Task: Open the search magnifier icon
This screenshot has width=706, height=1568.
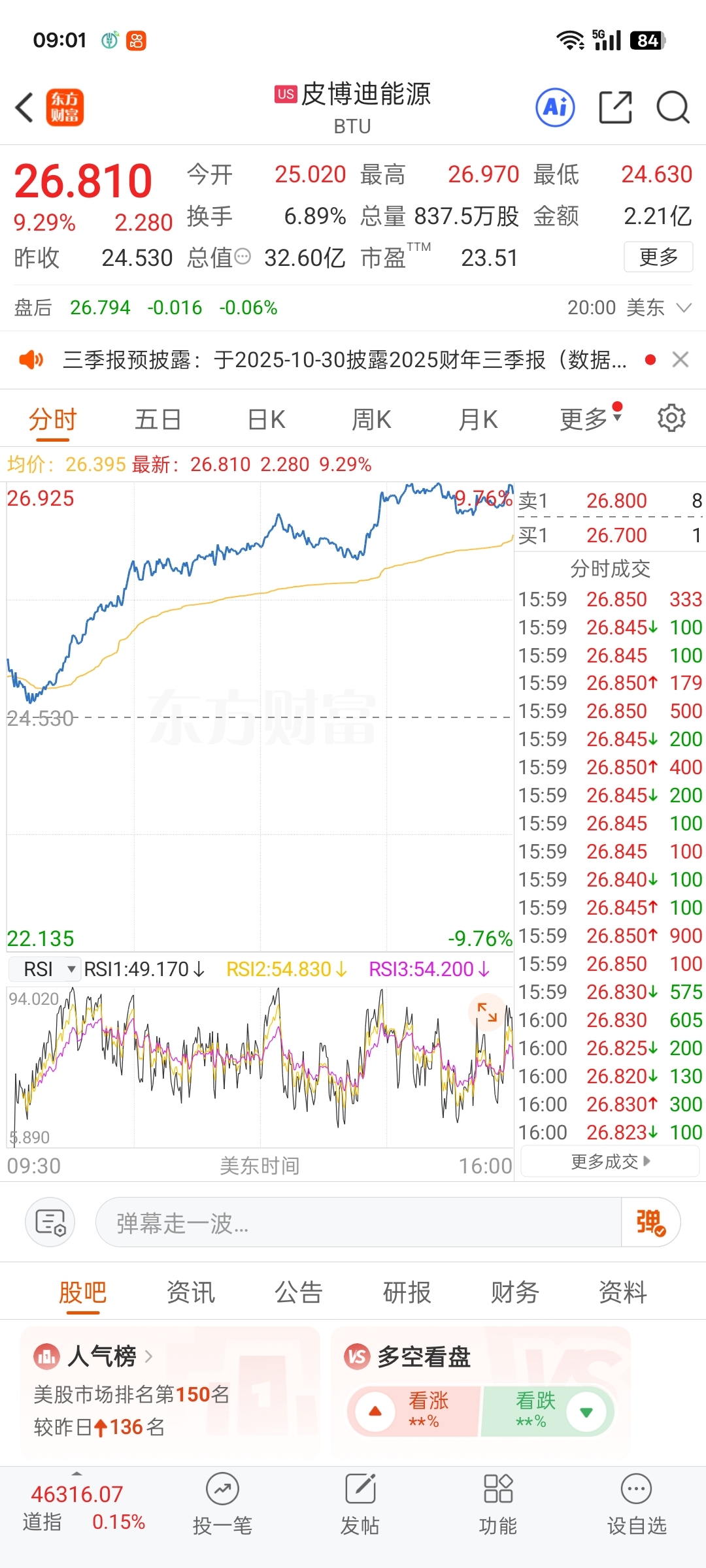Action: pos(673,107)
